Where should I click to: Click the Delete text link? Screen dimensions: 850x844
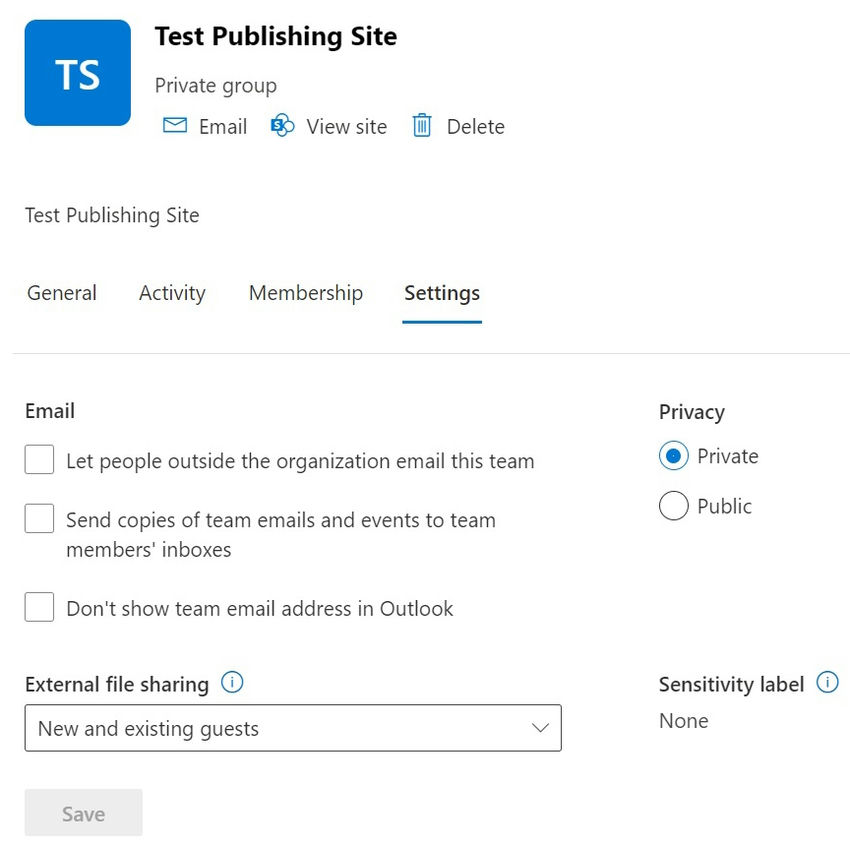click(x=475, y=126)
